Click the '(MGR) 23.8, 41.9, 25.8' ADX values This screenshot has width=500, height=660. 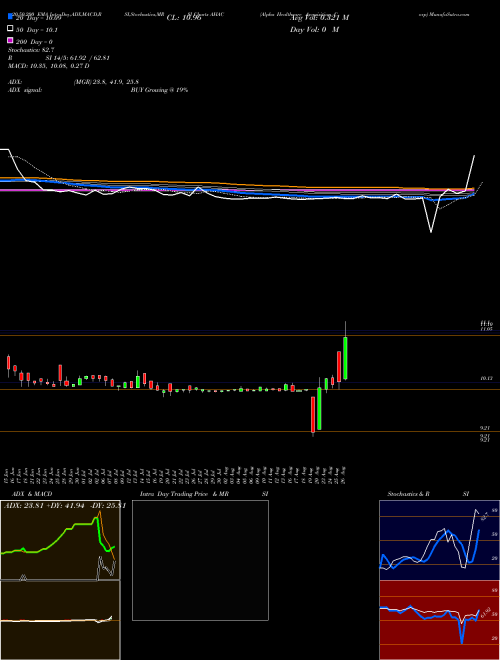106,82
